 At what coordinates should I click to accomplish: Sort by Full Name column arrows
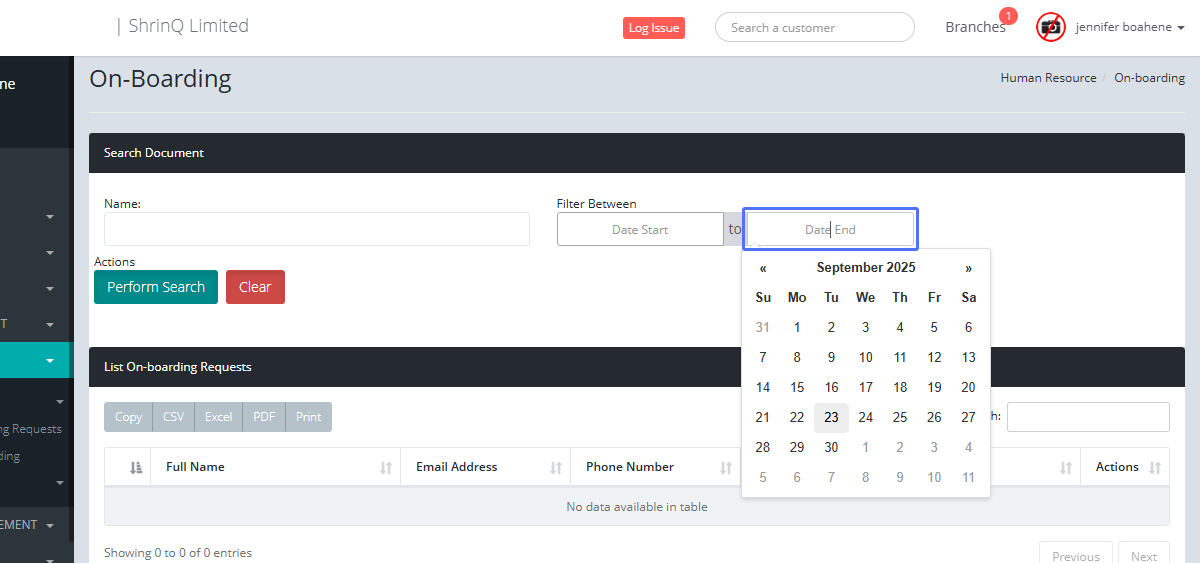point(386,468)
